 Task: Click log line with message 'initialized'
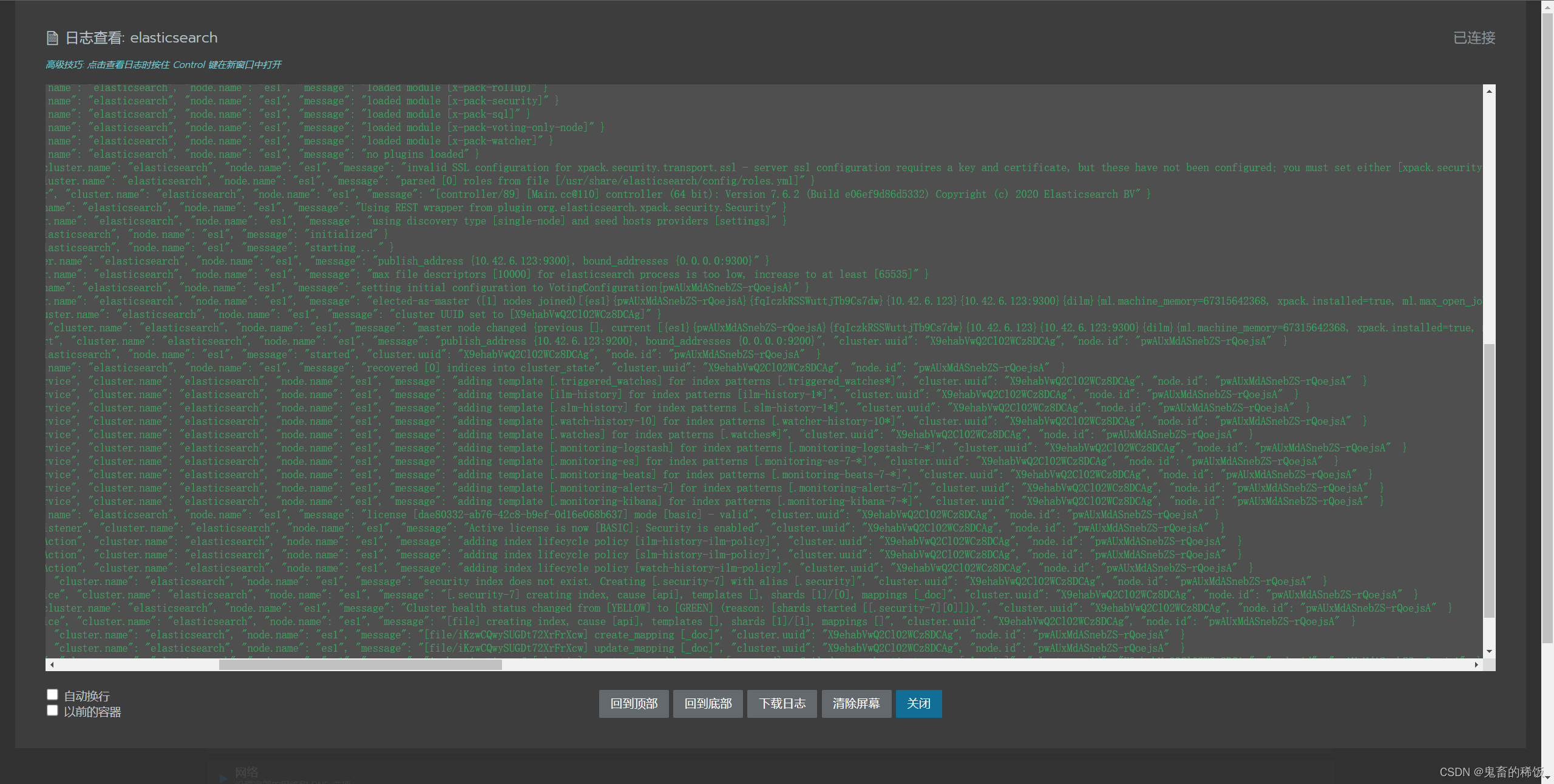217,234
